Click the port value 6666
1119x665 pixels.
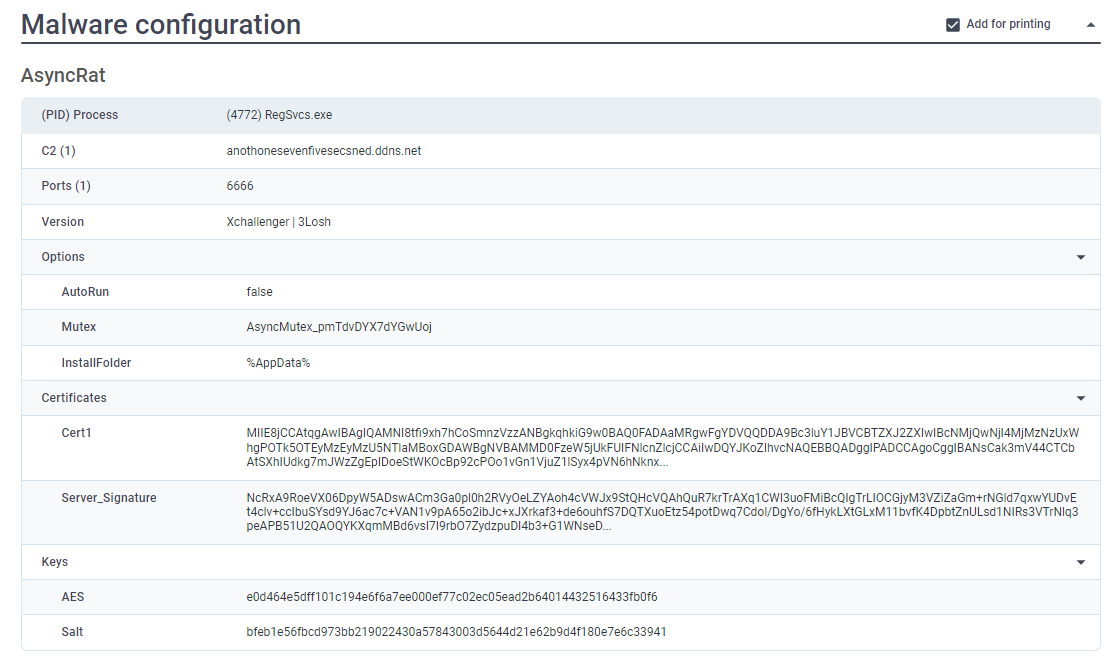click(x=240, y=186)
